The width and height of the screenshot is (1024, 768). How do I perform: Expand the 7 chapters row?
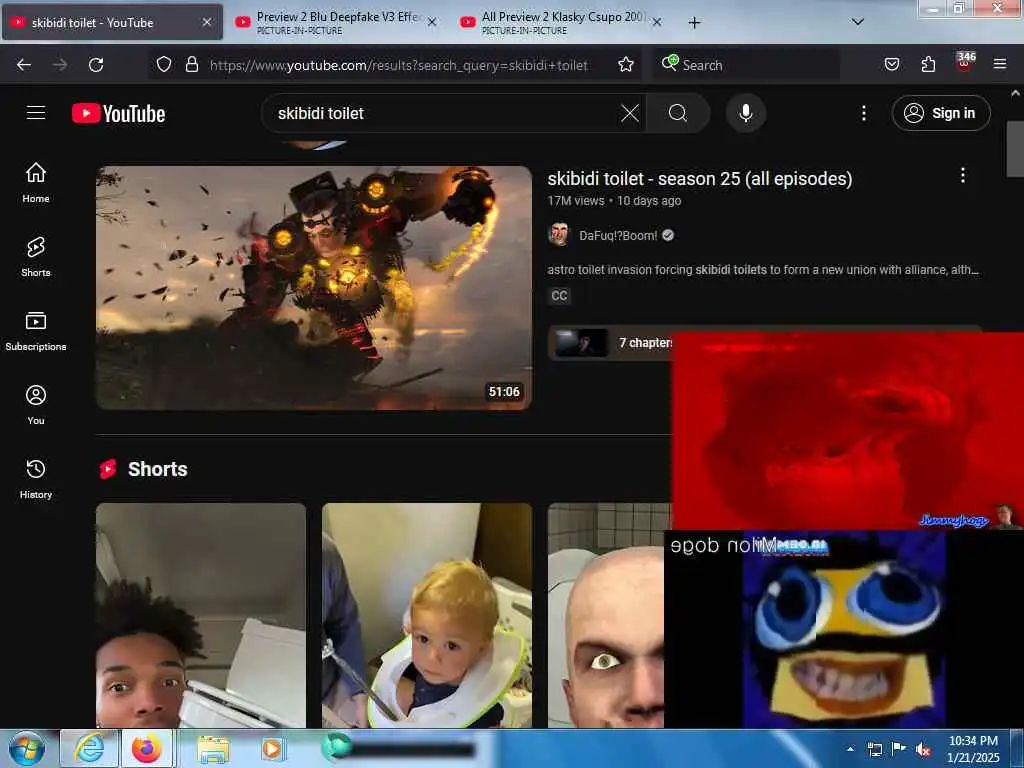point(610,343)
